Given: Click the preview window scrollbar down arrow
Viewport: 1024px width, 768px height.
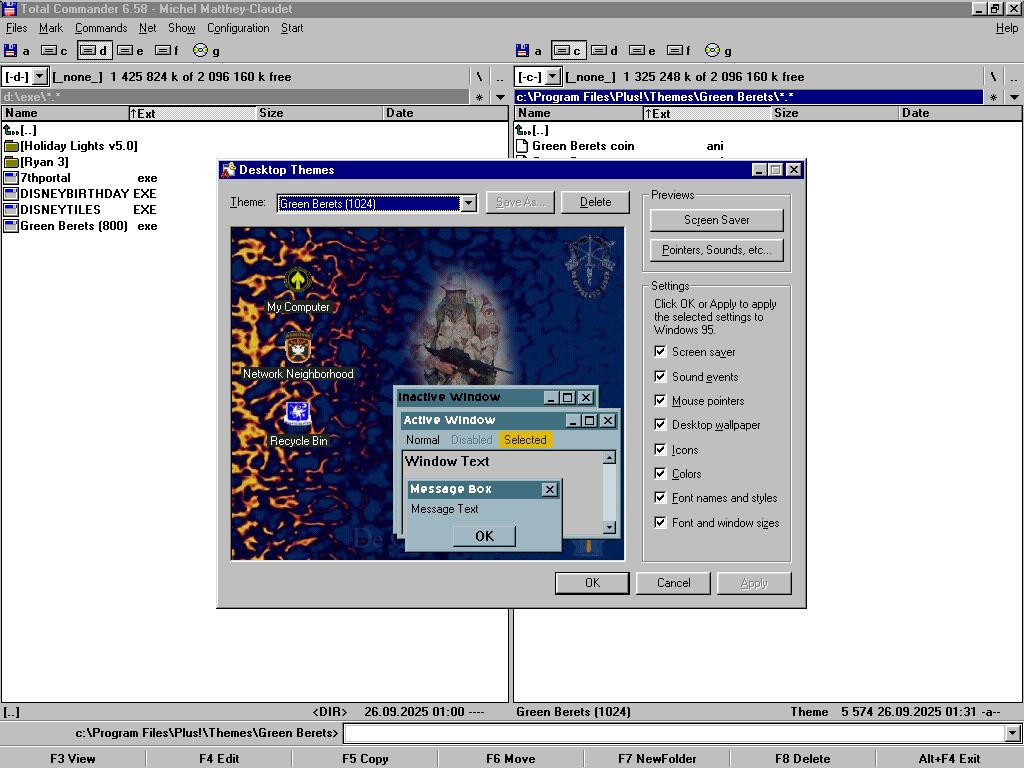Looking at the screenshot, I should [x=609, y=528].
